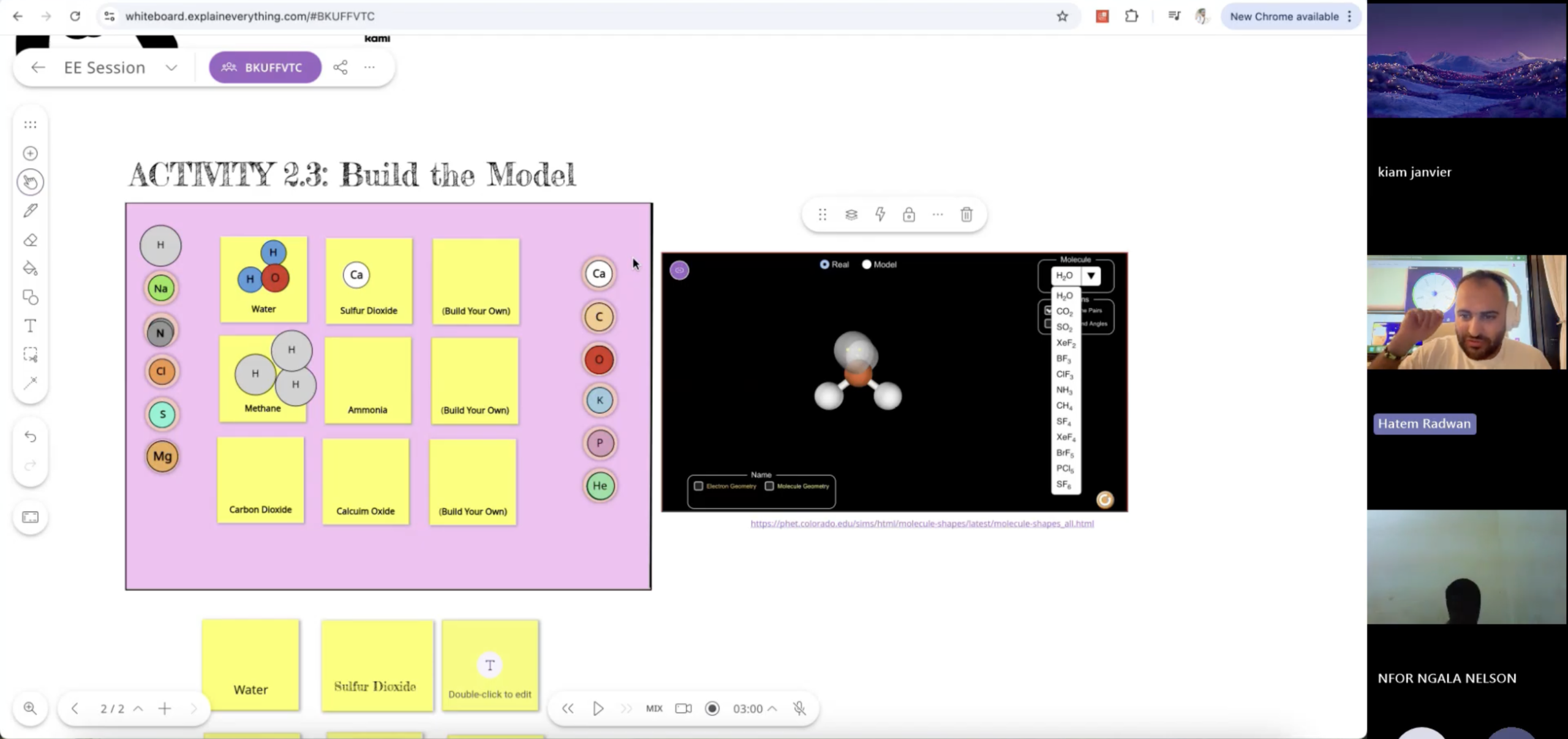The width and height of the screenshot is (1568, 739).
Task: Open the phet.colorado.edu molecule-shapes link
Action: pos(922,523)
